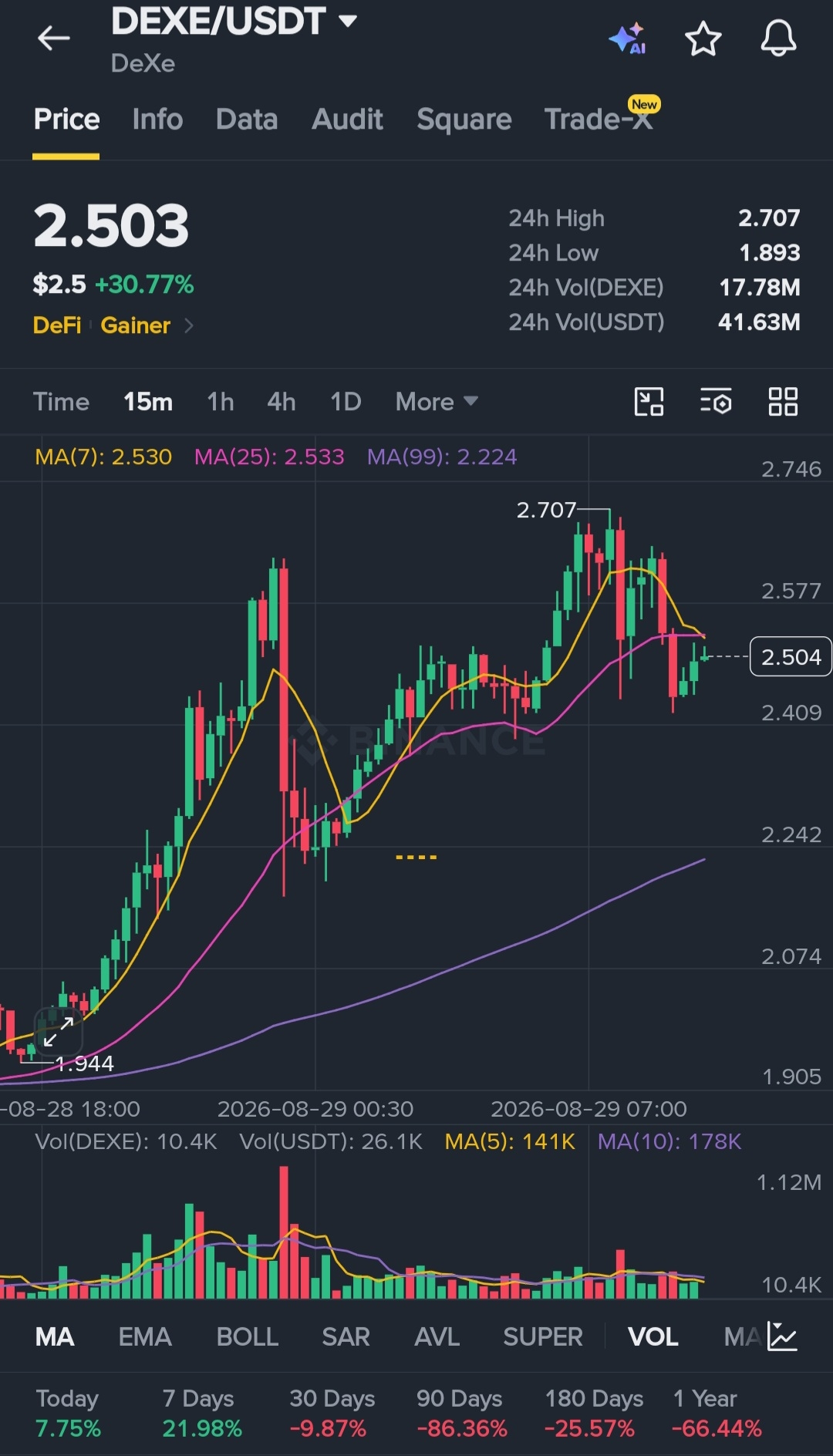Tap the 30 Days -9.87% performance
The width and height of the screenshot is (833, 1456).
pyautogui.click(x=332, y=1414)
